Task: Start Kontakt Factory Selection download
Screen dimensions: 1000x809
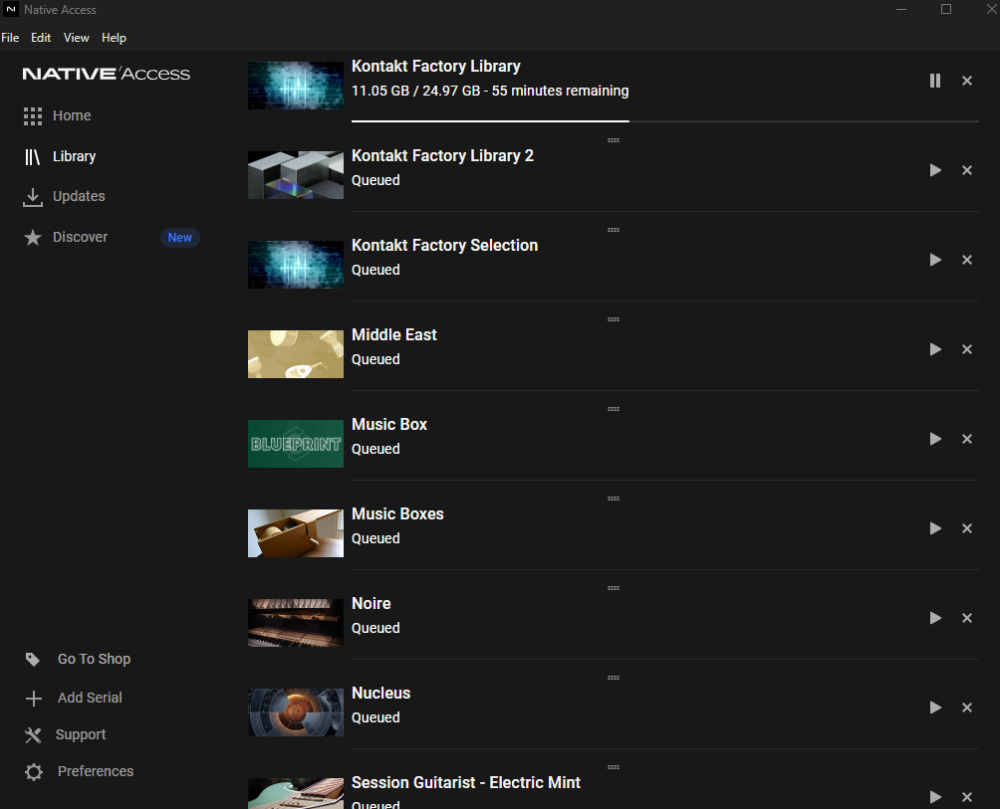Action: tap(935, 260)
